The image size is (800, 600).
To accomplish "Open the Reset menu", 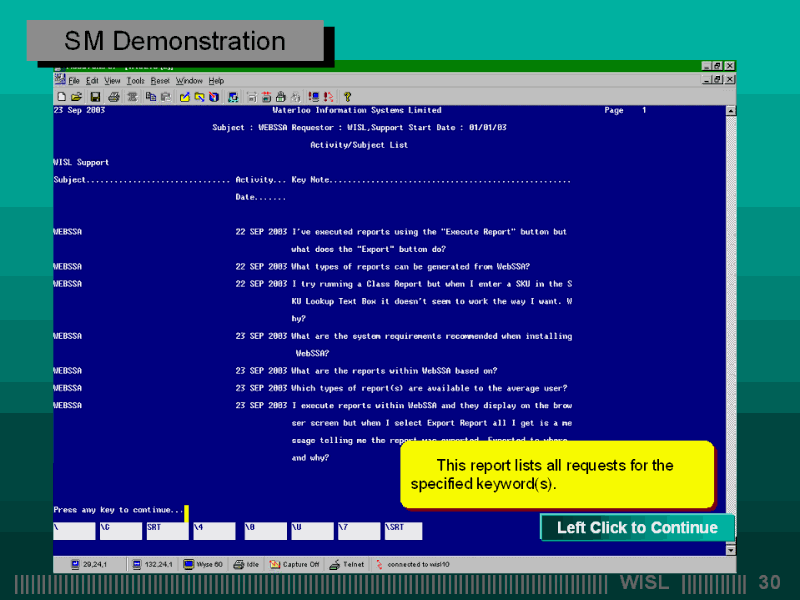I will (160, 80).
